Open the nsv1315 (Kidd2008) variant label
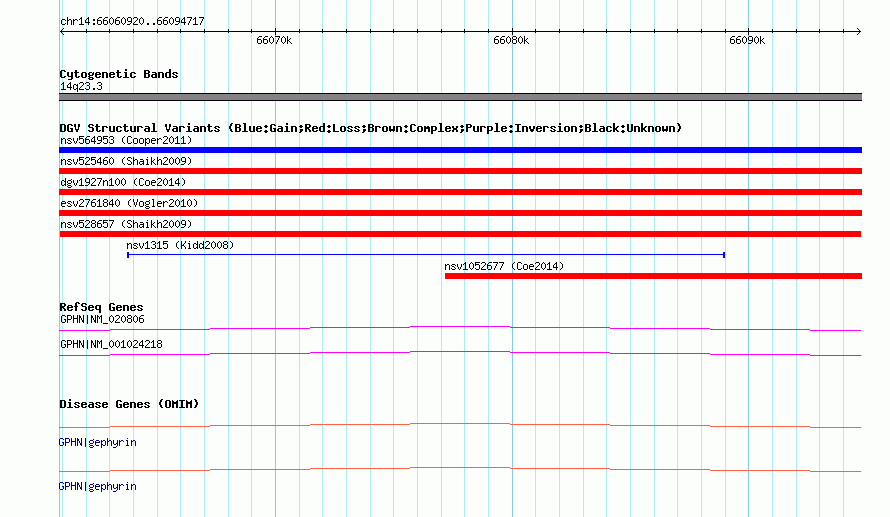Viewport: 890px width, 517px height. click(180, 245)
